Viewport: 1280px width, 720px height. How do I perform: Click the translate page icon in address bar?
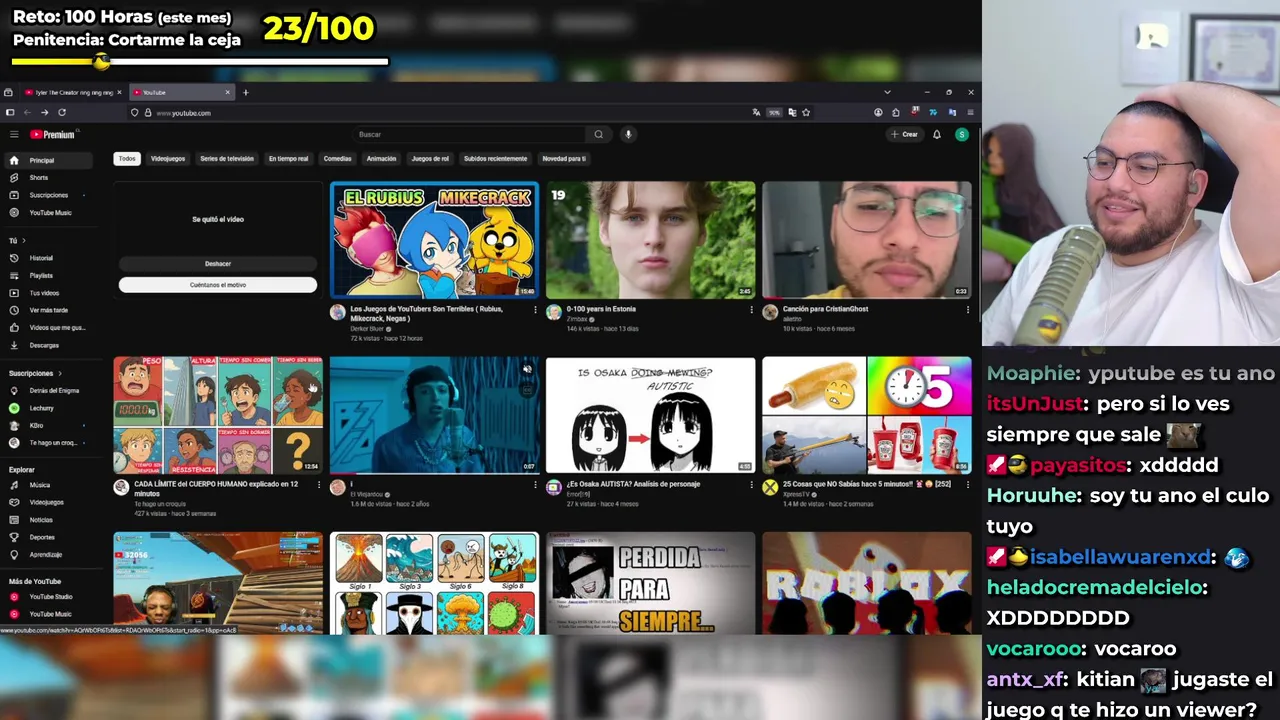point(757,113)
